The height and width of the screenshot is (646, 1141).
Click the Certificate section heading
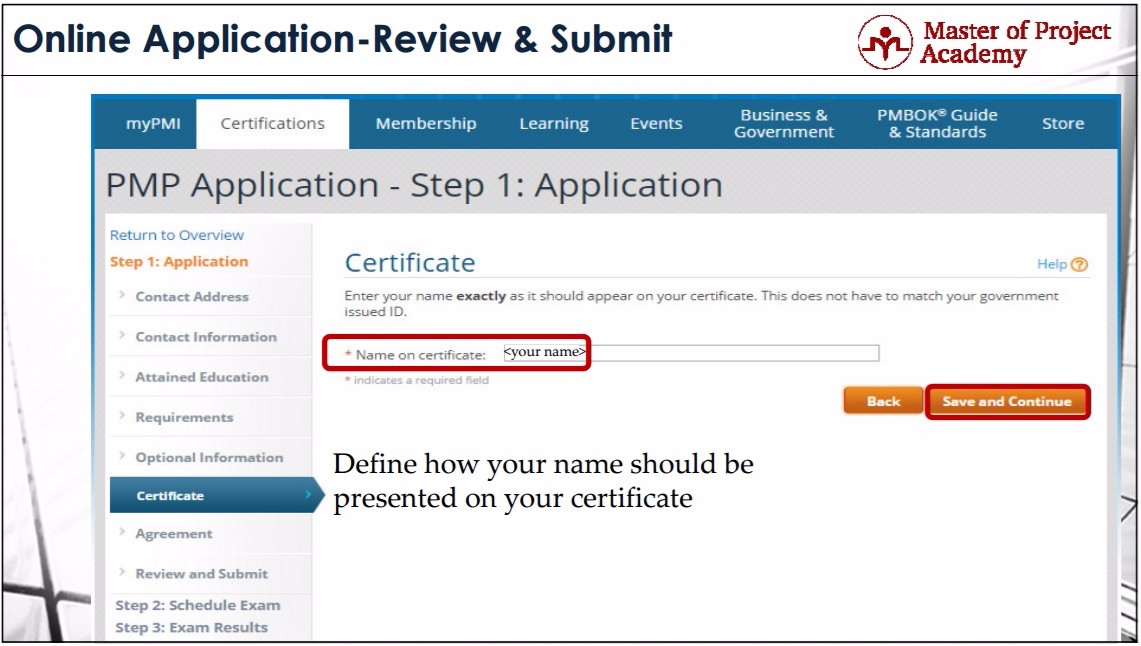pos(410,263)
